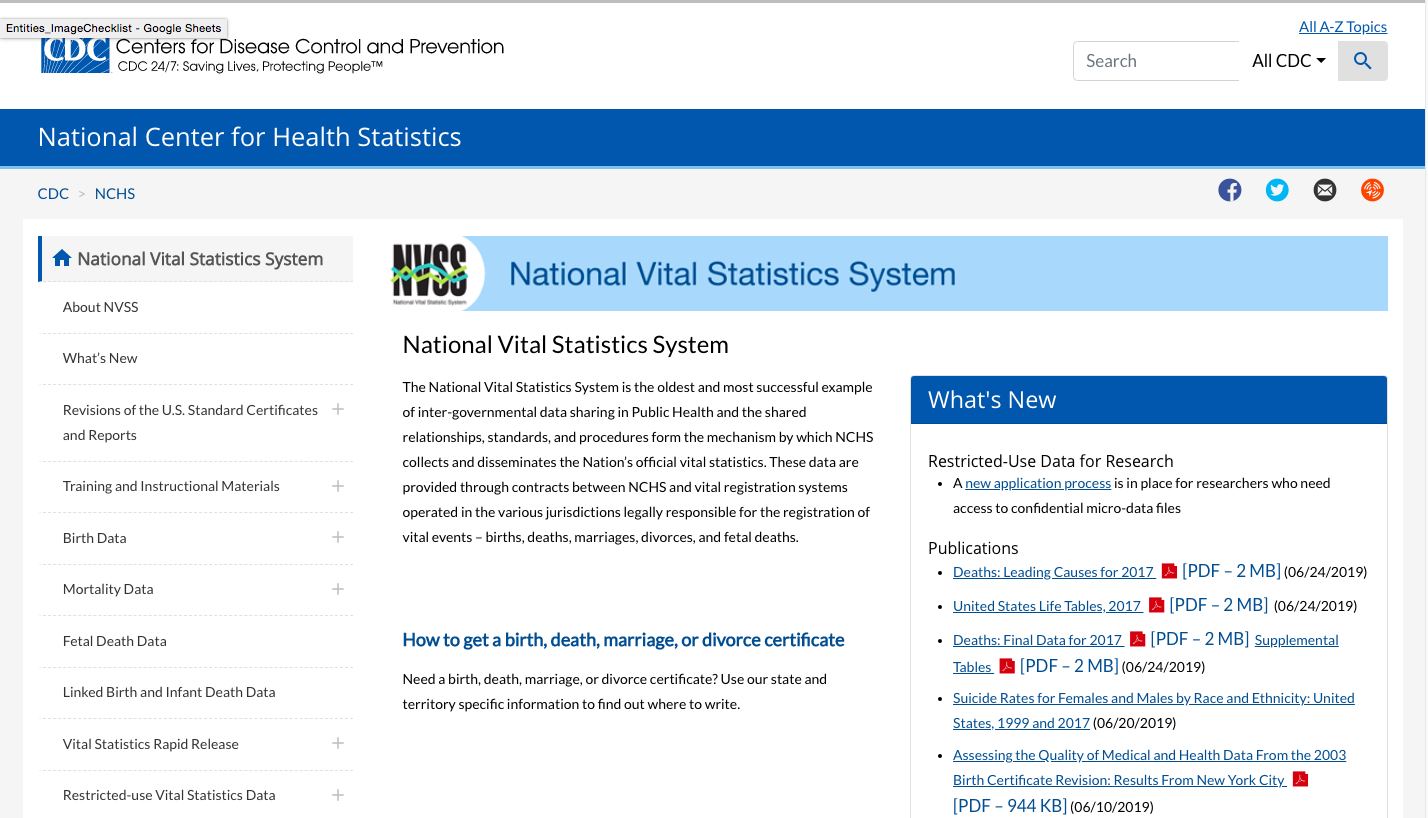Expand Training and Instructional Materials section
This screenshot has width=1428, height=818.
(x=338, y=486)
